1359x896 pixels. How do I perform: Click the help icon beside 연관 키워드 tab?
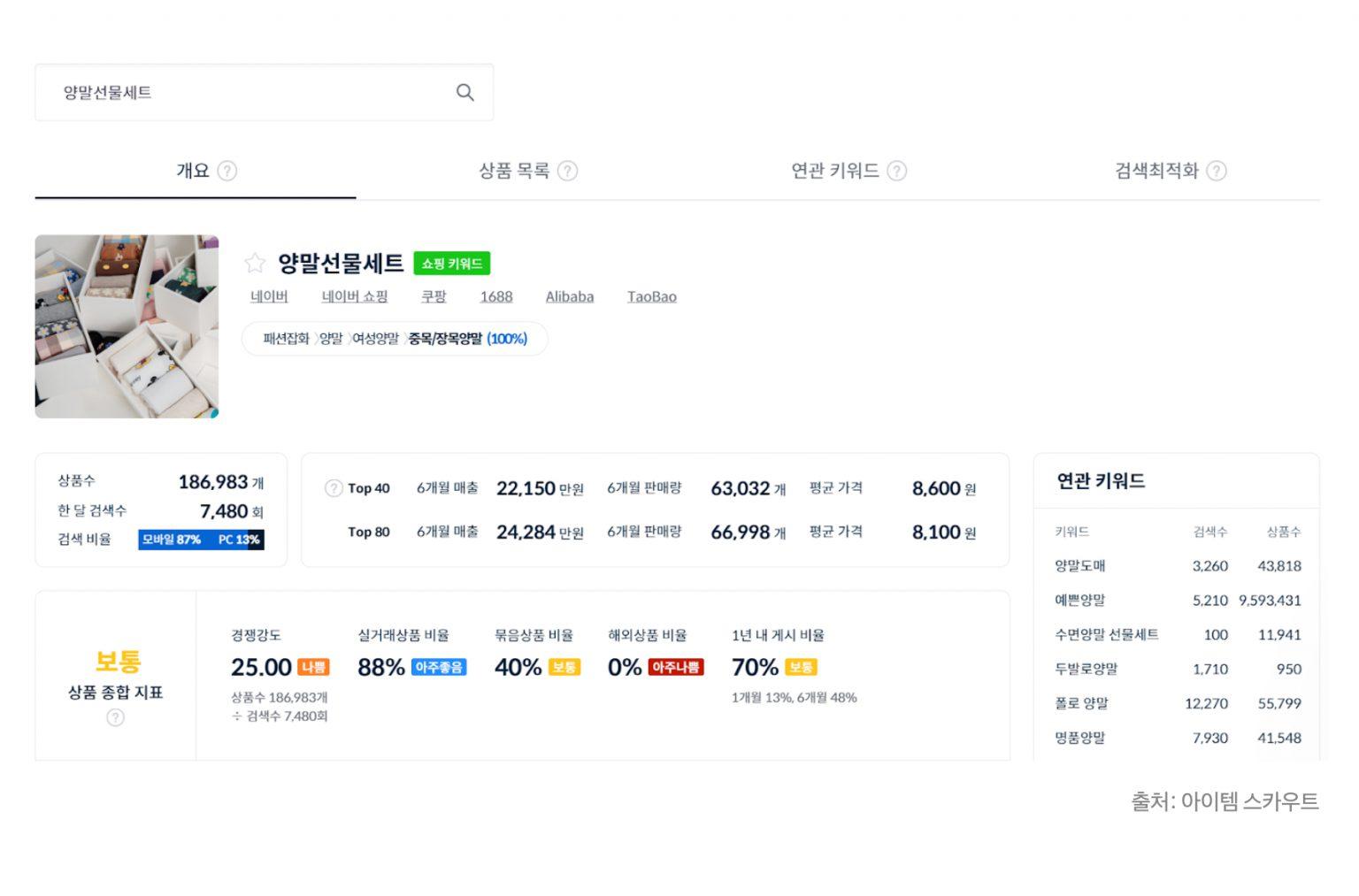pos(897,171)
